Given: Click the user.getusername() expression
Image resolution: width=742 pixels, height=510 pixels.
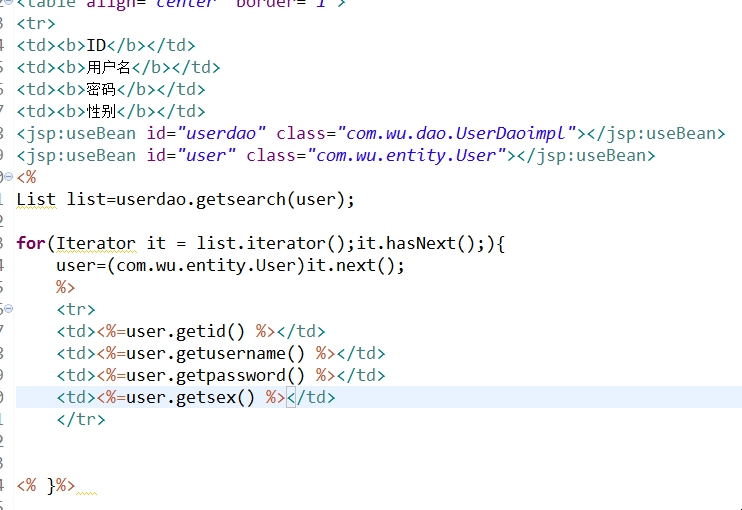Looking at the screenshot, I should pos(218,353).
